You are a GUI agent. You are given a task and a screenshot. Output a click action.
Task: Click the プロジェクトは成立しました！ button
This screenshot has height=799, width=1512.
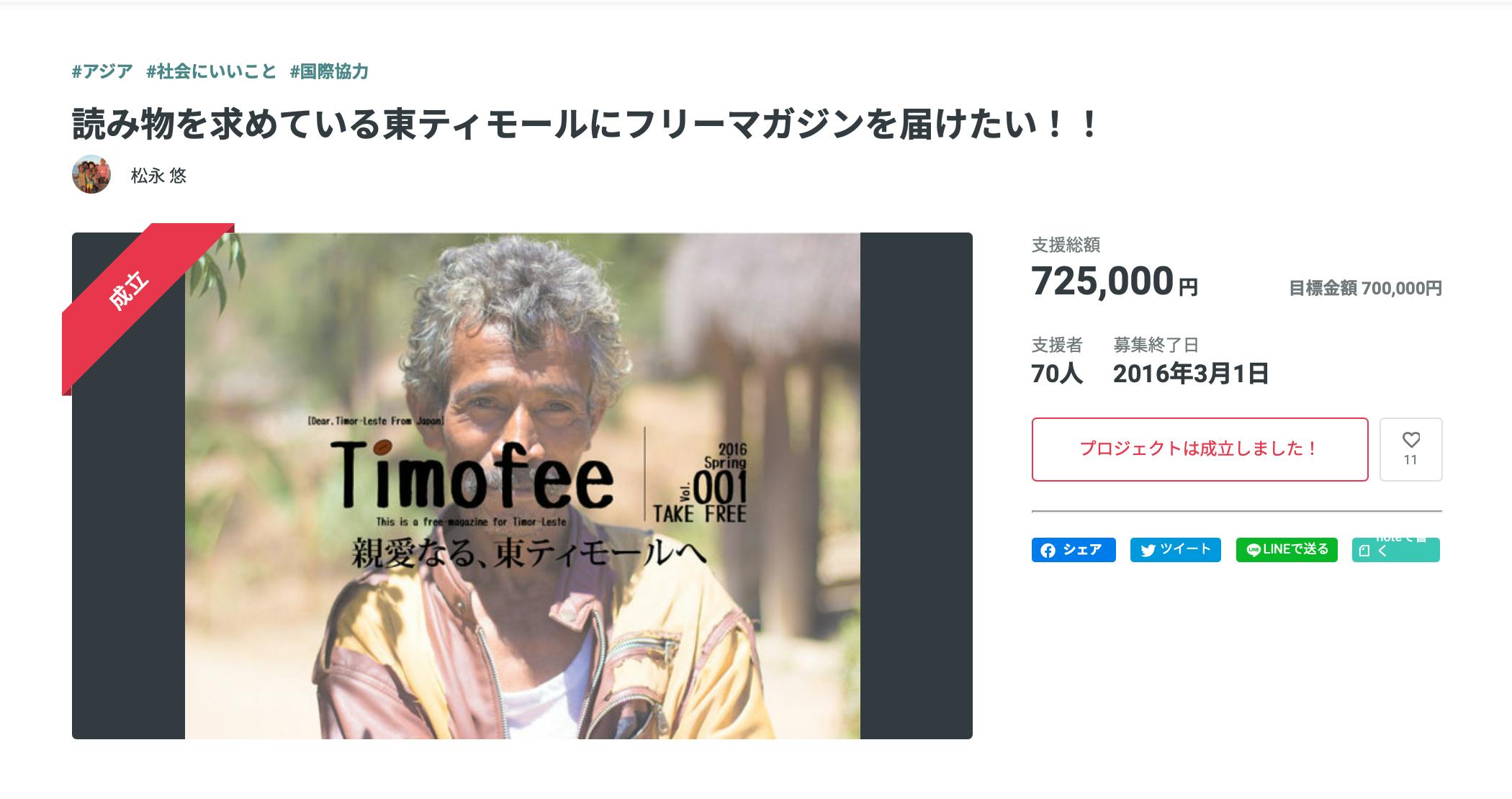click(x=1200, y=449)
